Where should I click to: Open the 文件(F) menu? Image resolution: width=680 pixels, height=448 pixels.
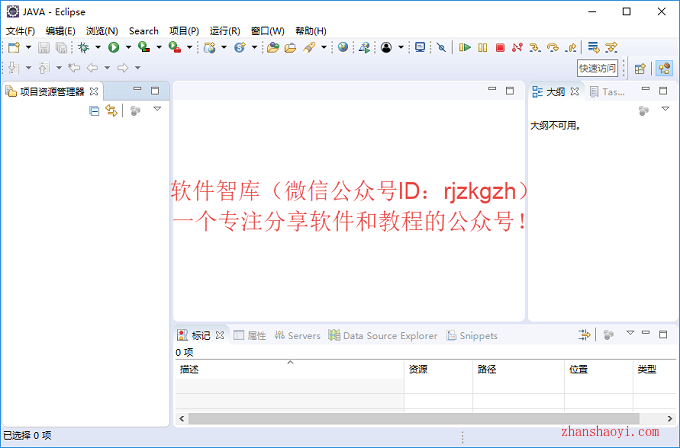coord(20,31)
